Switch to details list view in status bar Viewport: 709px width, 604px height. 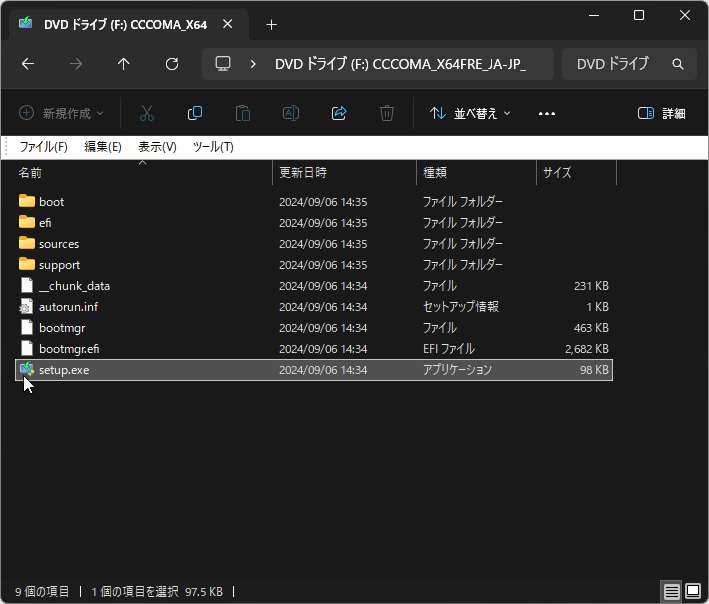[x=671, y=591]
